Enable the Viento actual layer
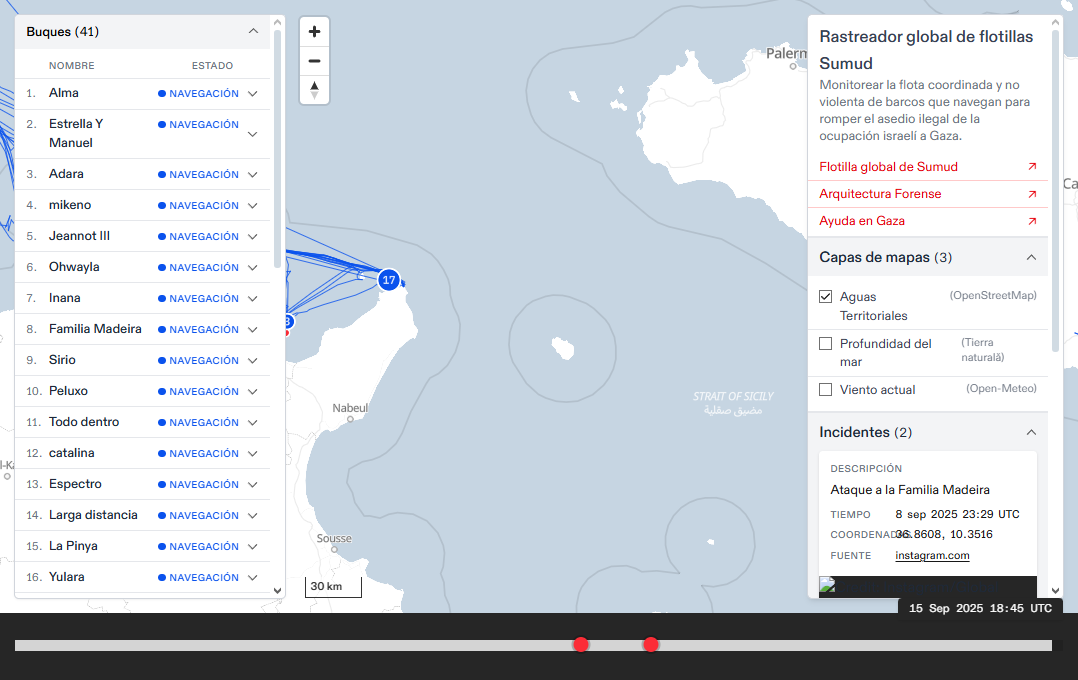This screenshot has width=1078, height=680. click(x=826, y=390)
